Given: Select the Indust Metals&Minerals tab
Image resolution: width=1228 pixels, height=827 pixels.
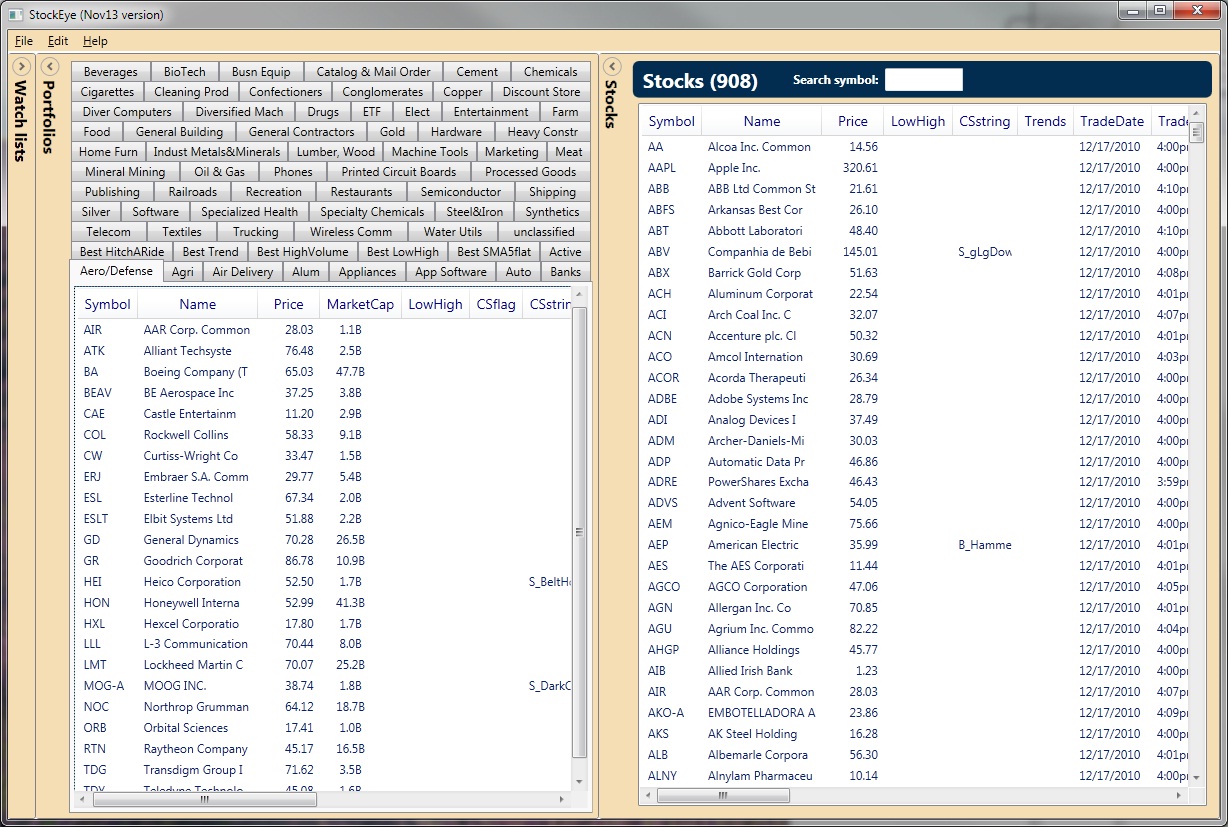Looking at the screenshot, I should click(217, 152).
